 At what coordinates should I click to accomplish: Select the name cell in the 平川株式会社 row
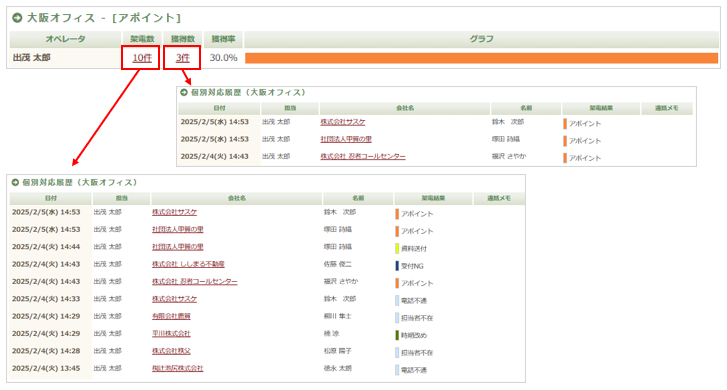(x=331, y=333)
